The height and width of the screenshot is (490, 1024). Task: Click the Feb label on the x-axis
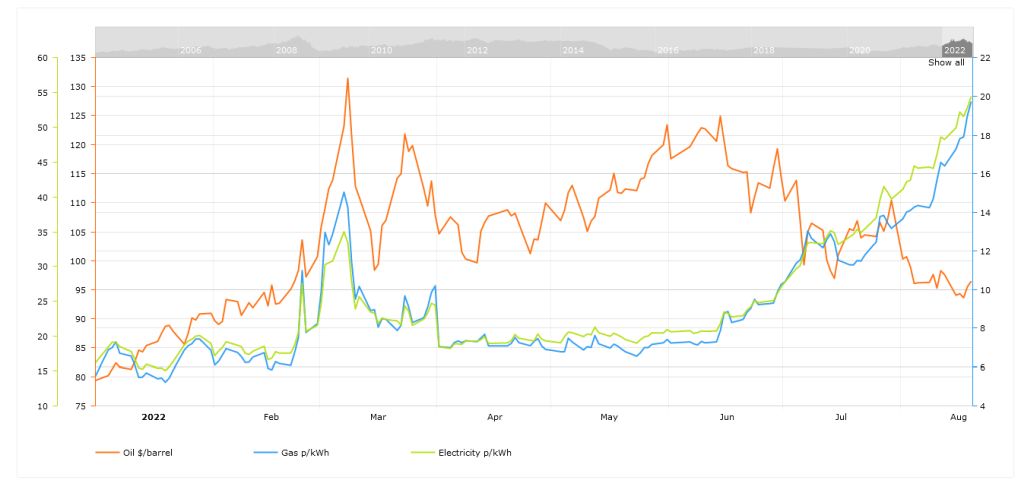[271, 417]
